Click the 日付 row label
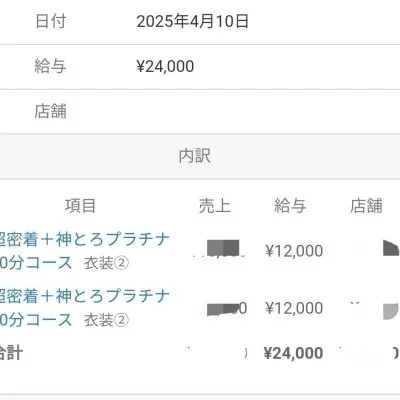 51,22
